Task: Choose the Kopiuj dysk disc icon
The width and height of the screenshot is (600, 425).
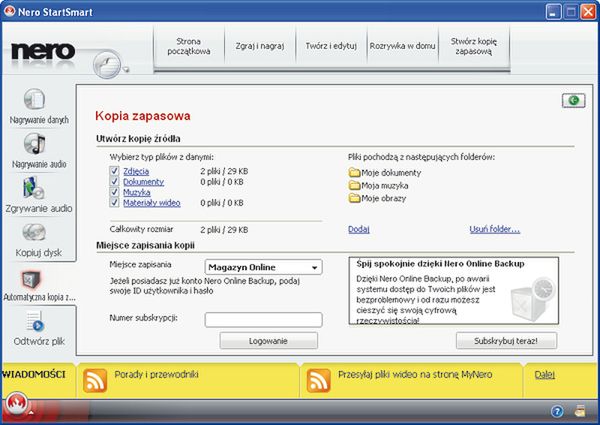Action: pyautogui.click(x=34, y=232)
